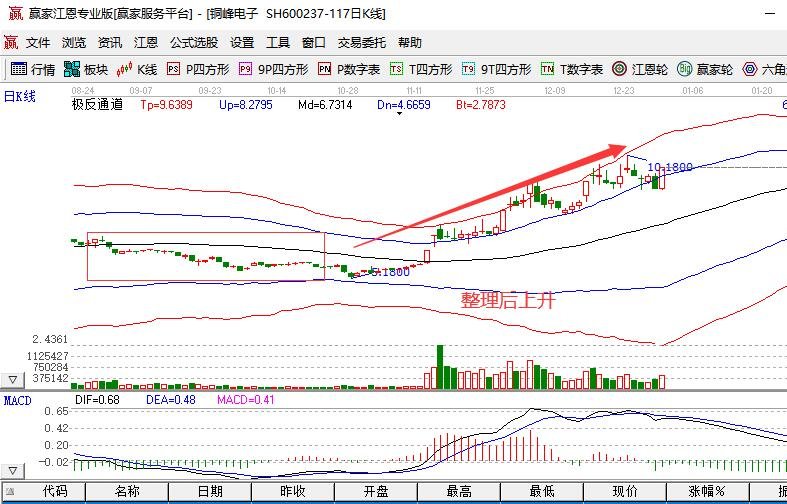Open the 文件 menu
The image size is (787, 504).
38,43
